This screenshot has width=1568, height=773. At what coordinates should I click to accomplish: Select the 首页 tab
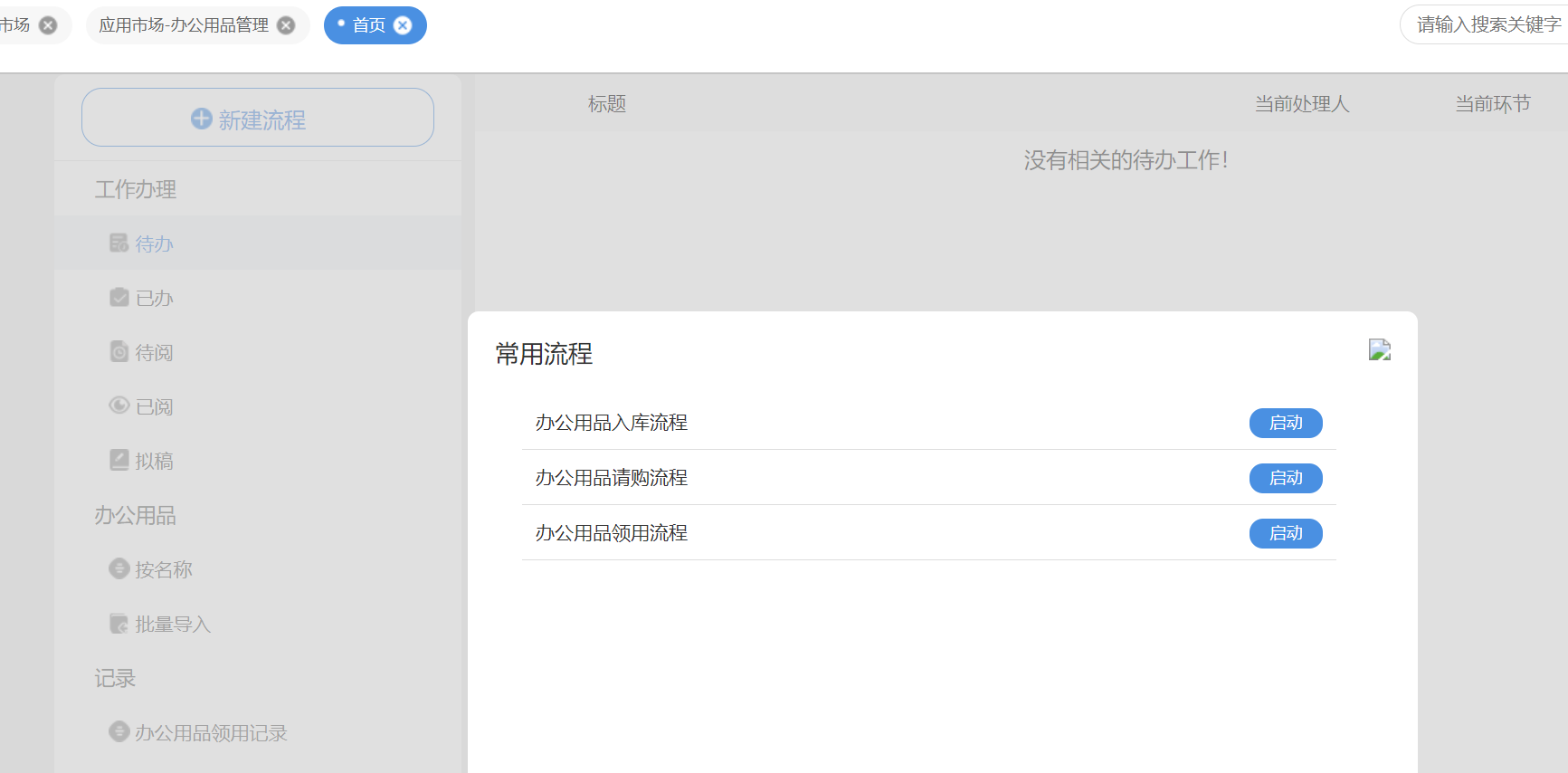click(x=369, y=25)
